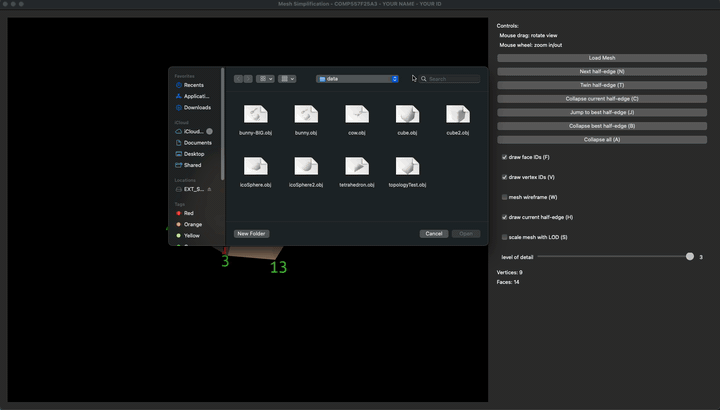Click the Collapse all (A) button
Image resolution: width=720 pixels, height=410 pixels.
pos(602,140)
